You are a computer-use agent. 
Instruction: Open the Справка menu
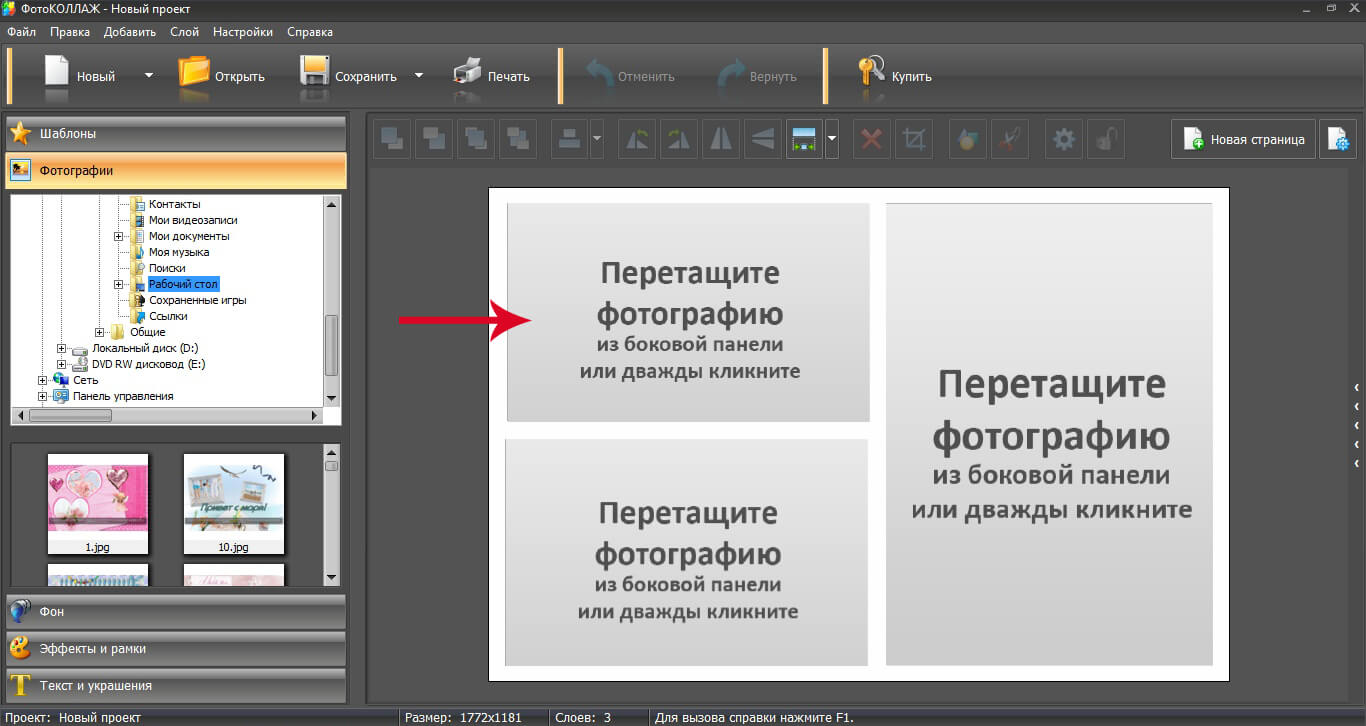[x=310, y=32]
